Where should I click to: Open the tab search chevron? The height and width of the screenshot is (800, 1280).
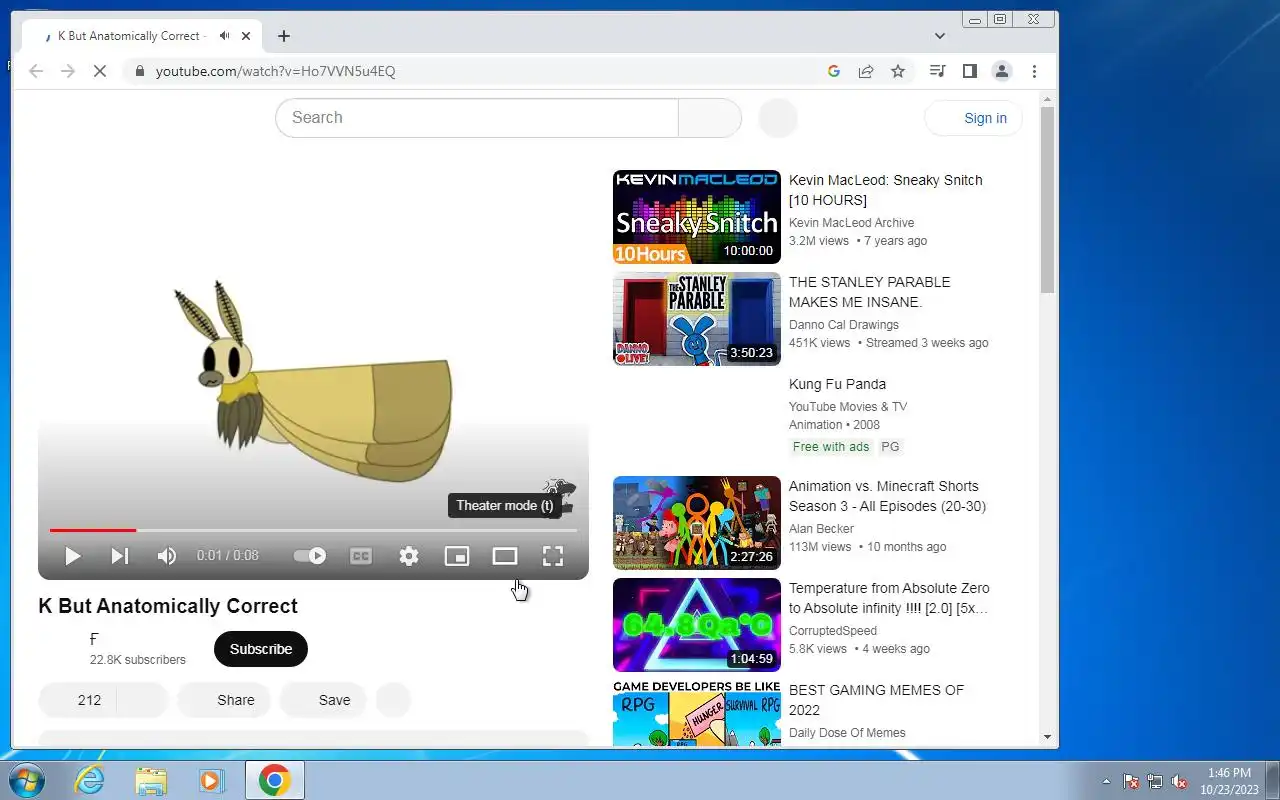(940, 36)
